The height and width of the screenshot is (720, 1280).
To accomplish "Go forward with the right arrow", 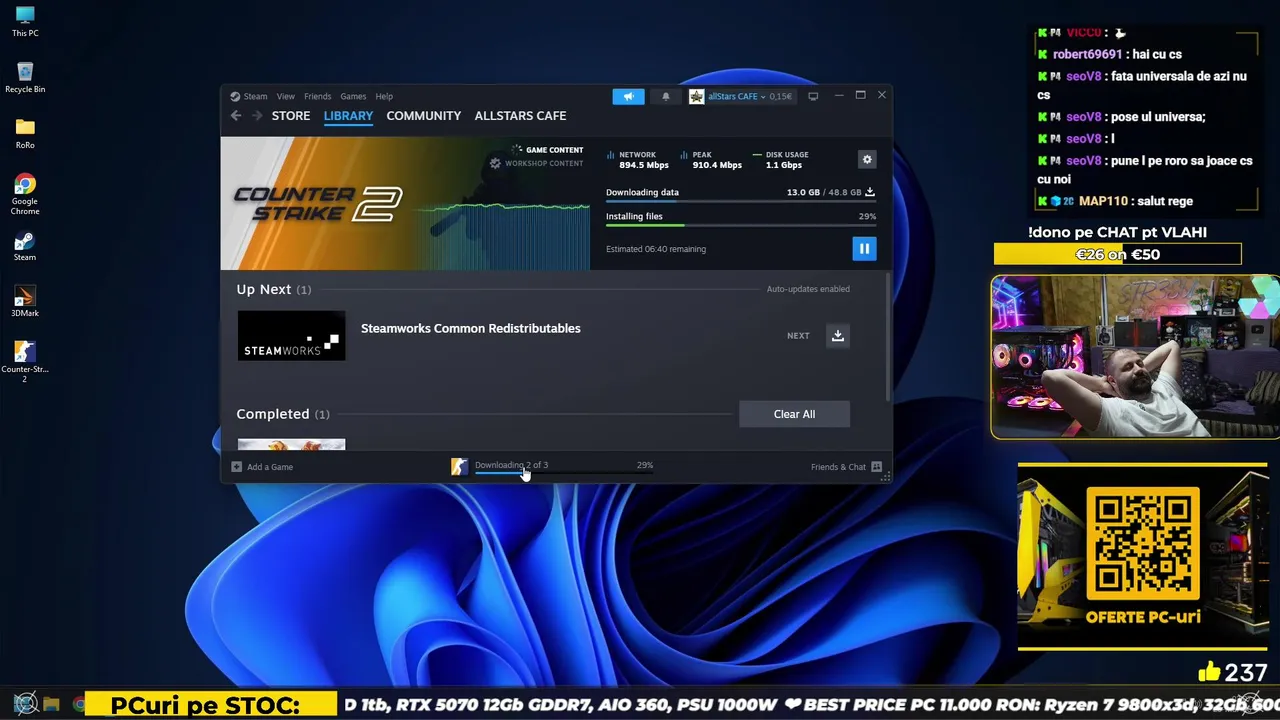I will coord(257,116).
